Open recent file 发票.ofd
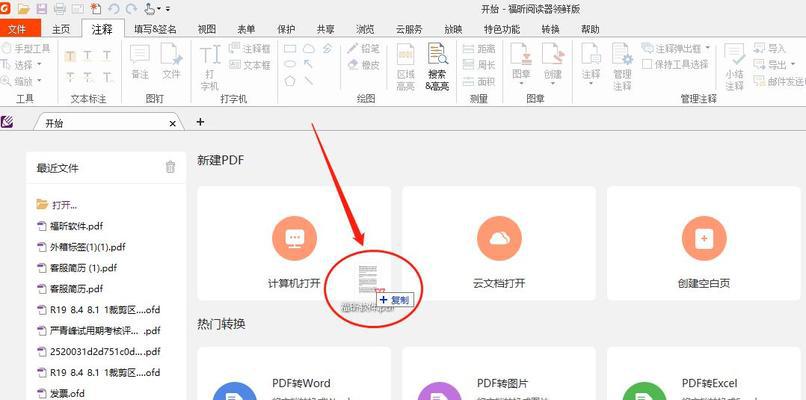 click(x=61, y=394)
